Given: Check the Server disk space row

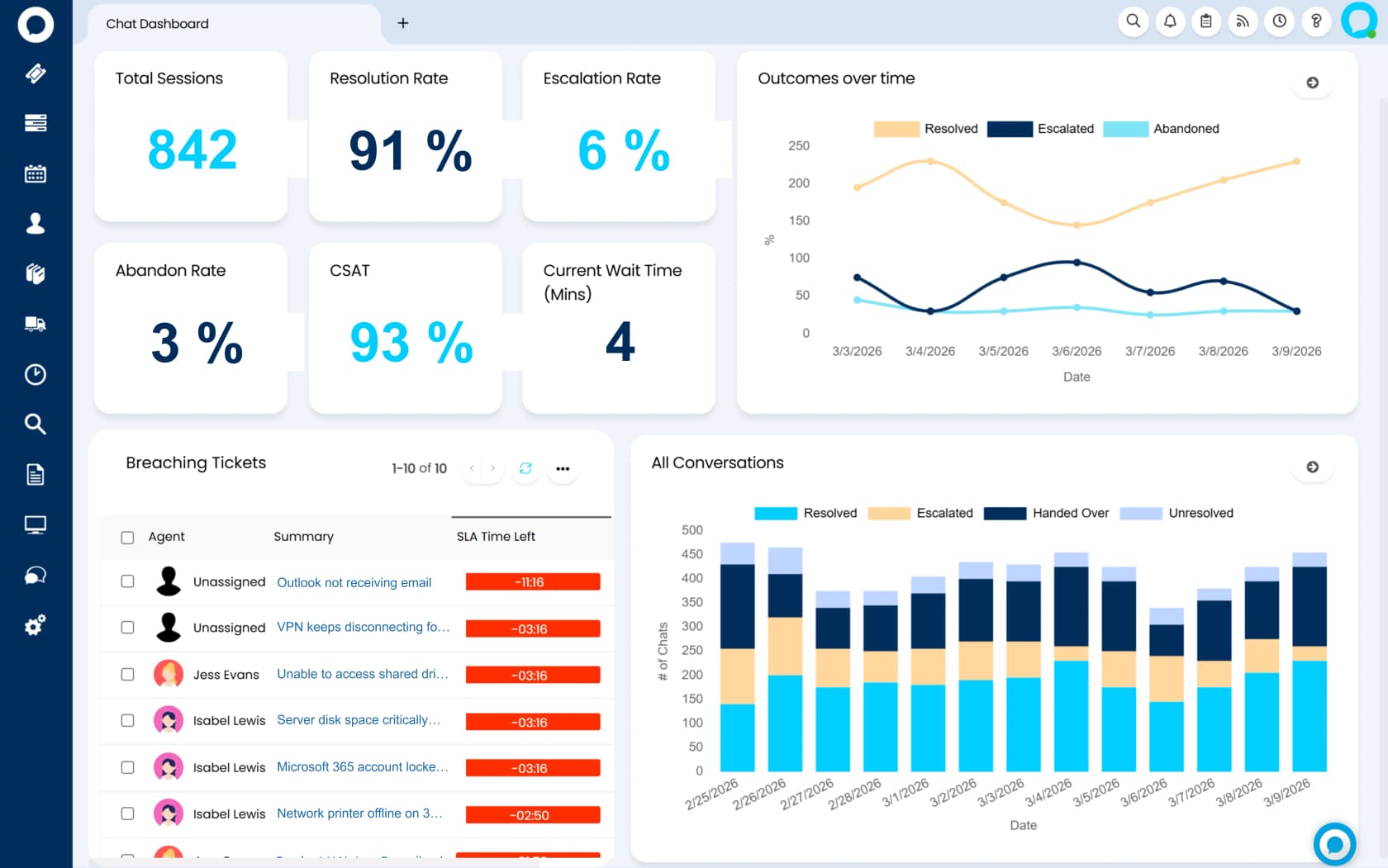Looking at the screenshot, I should click(x=127, y=721).
